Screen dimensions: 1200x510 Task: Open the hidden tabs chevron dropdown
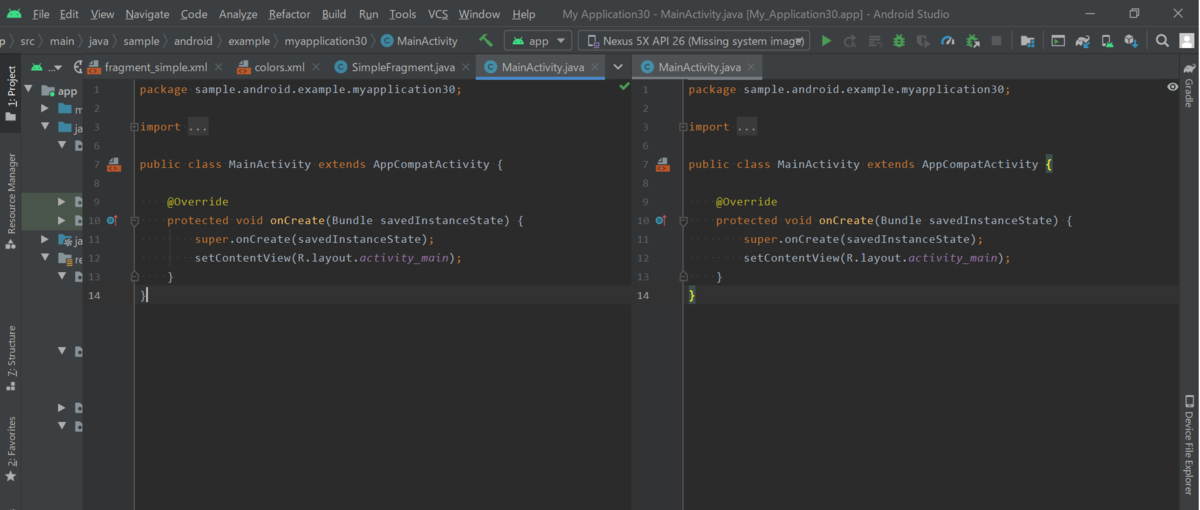(618, 67)
